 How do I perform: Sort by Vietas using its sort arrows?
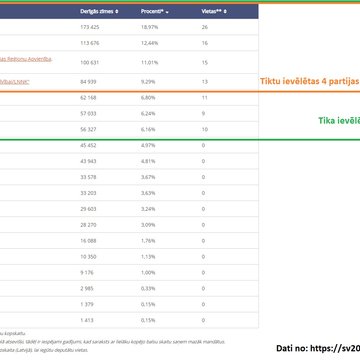point(225,12)
